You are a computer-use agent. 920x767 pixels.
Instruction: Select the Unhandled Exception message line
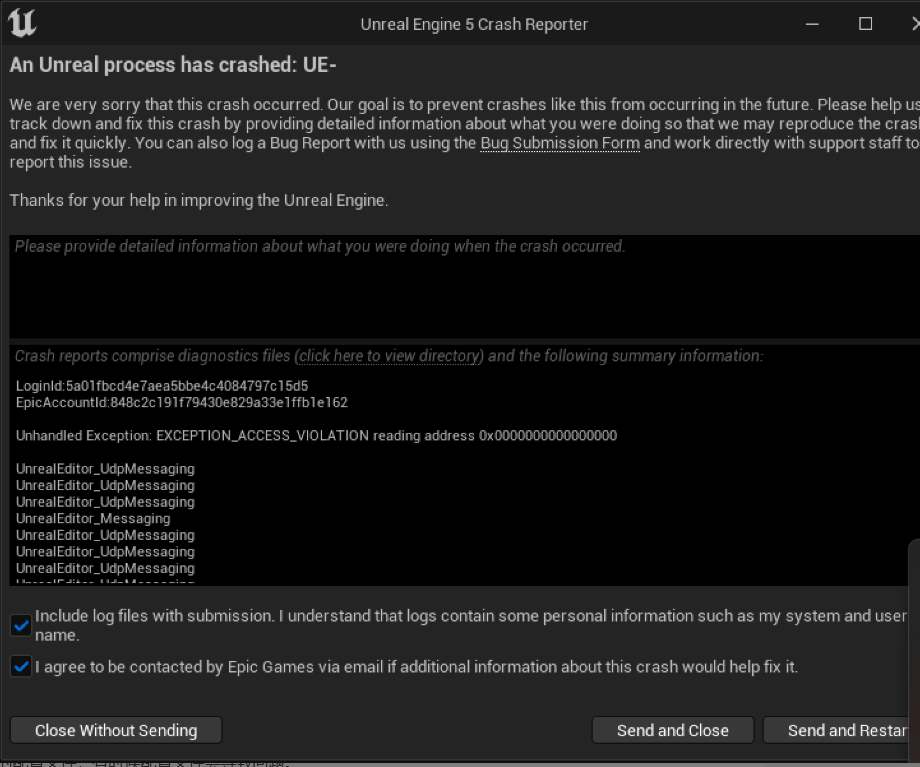316,435
